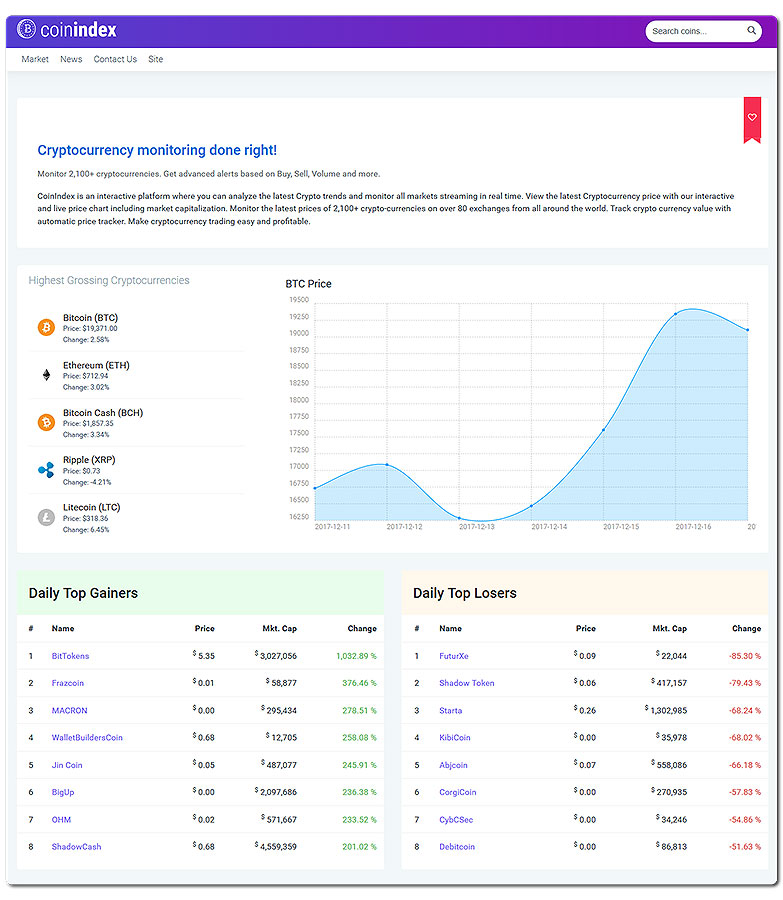The height and width of the screenshot is (900, 783).
Task: Open the BitTokens gainer link
Action: click(x=71, y=656)
